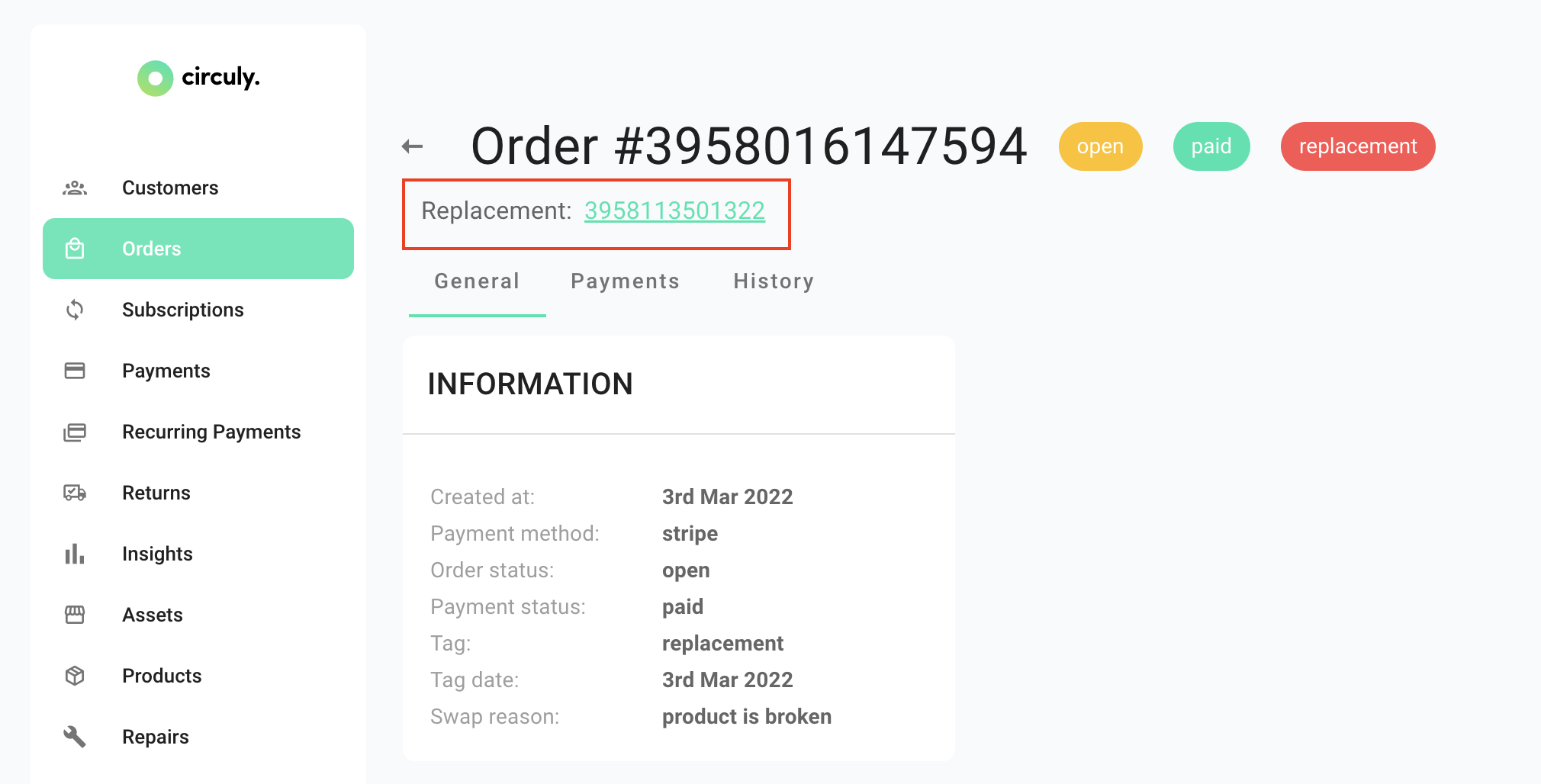The height and width of the screenshot is (784, 1541).
Task: Click the Repairs wrench icon
Action: (x=75, y=737)
